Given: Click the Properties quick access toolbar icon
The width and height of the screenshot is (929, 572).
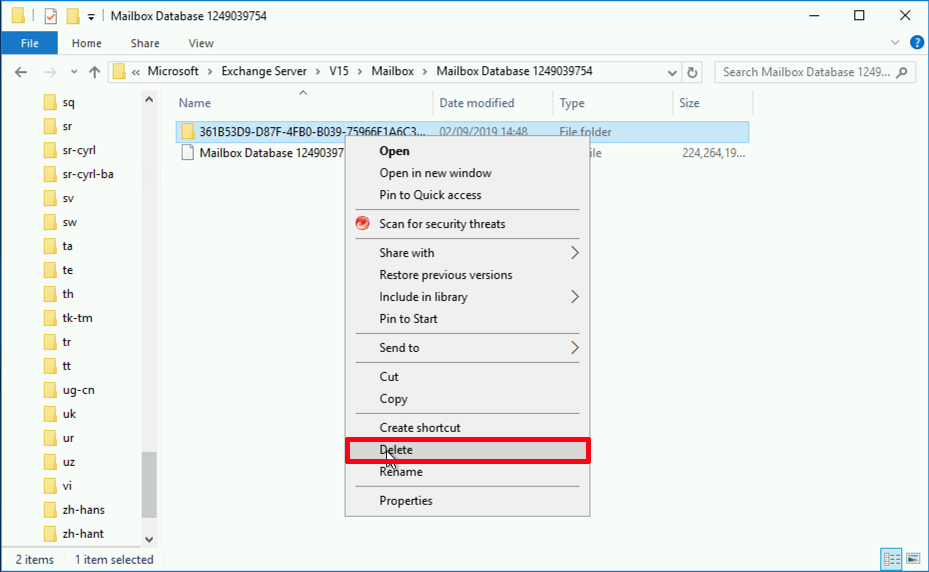Looking at the screenshot, I should point(51,16).
